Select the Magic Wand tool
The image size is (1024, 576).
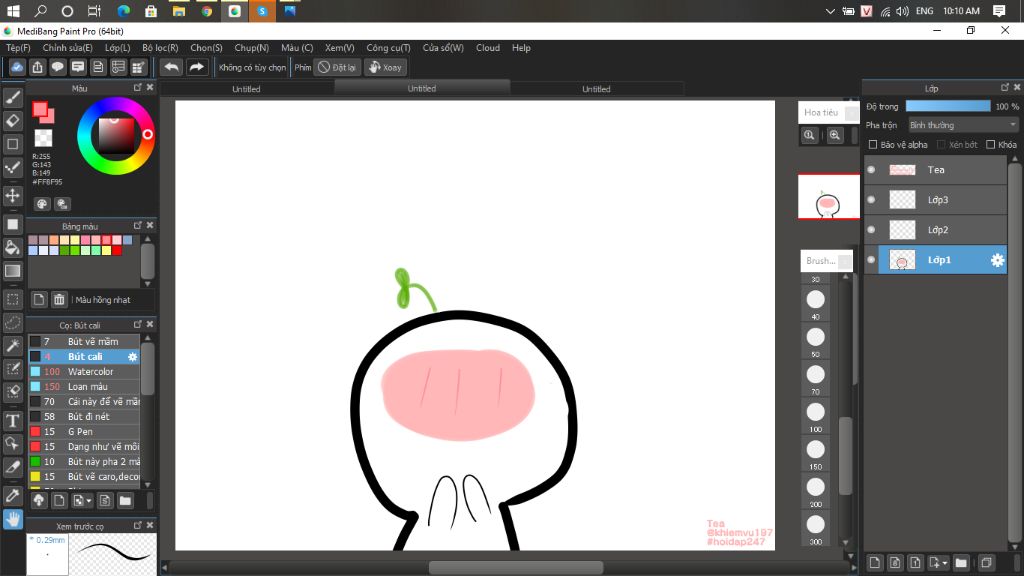(12, 345)
